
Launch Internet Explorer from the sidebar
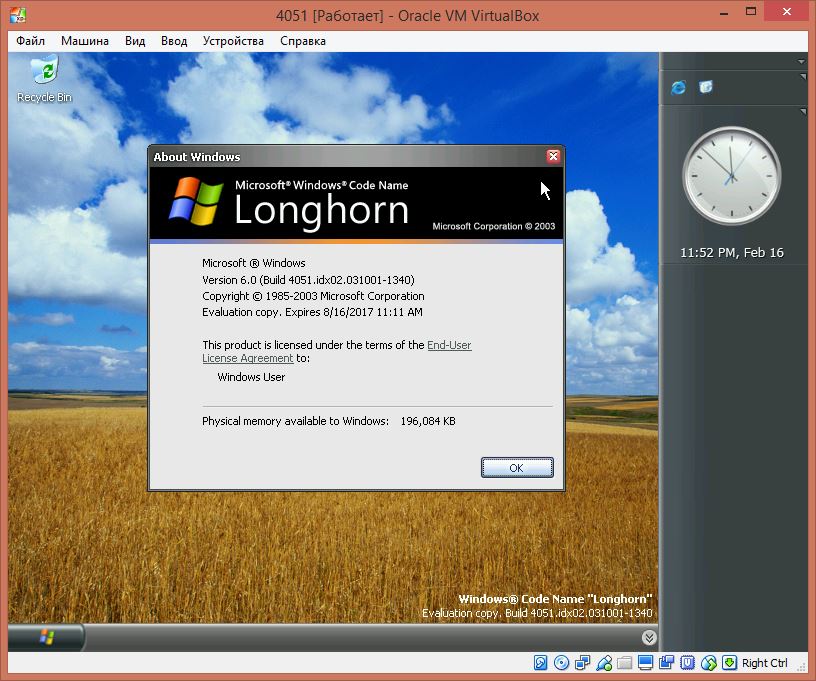pos(679,87)
